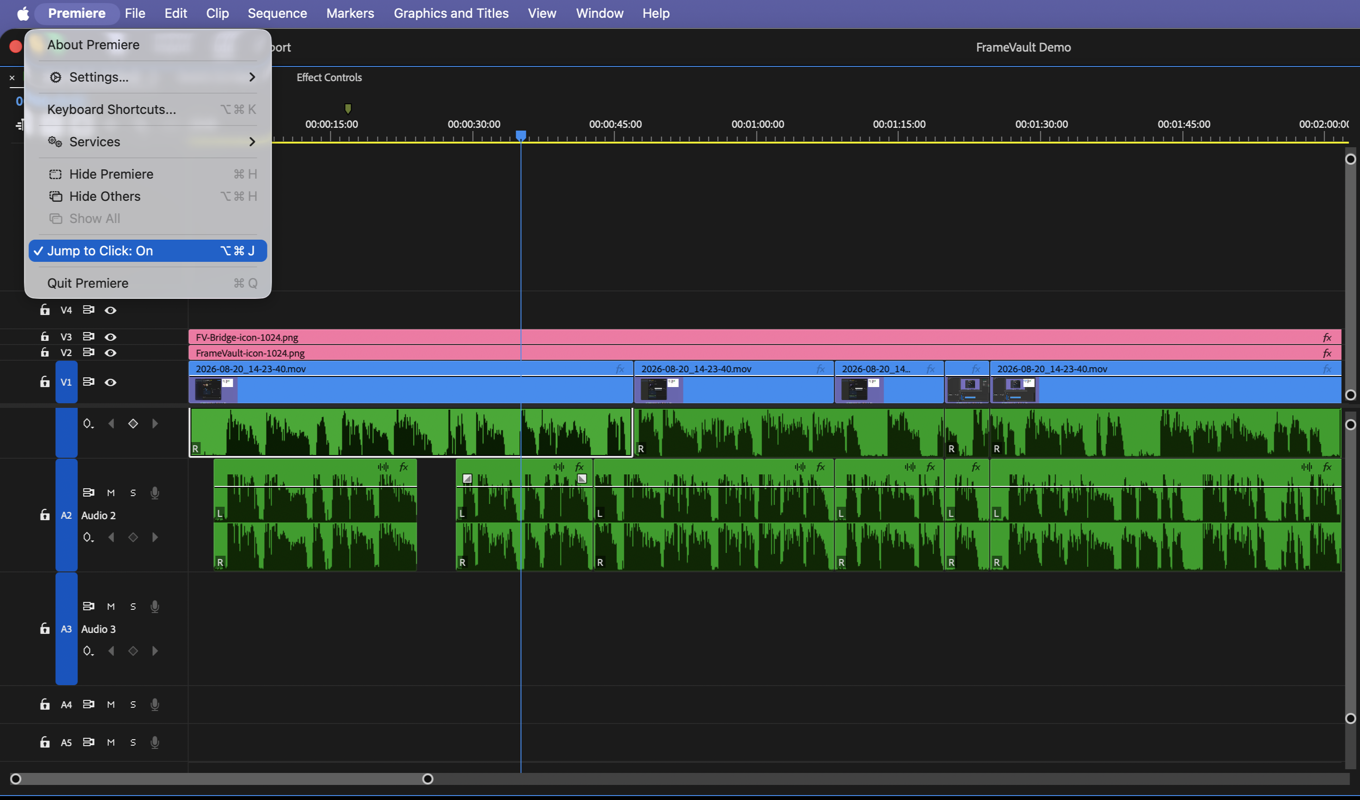Add keyframe diamond on Audio 3 track
This screenshot has width=1360, height=800.
click(133, 651)
